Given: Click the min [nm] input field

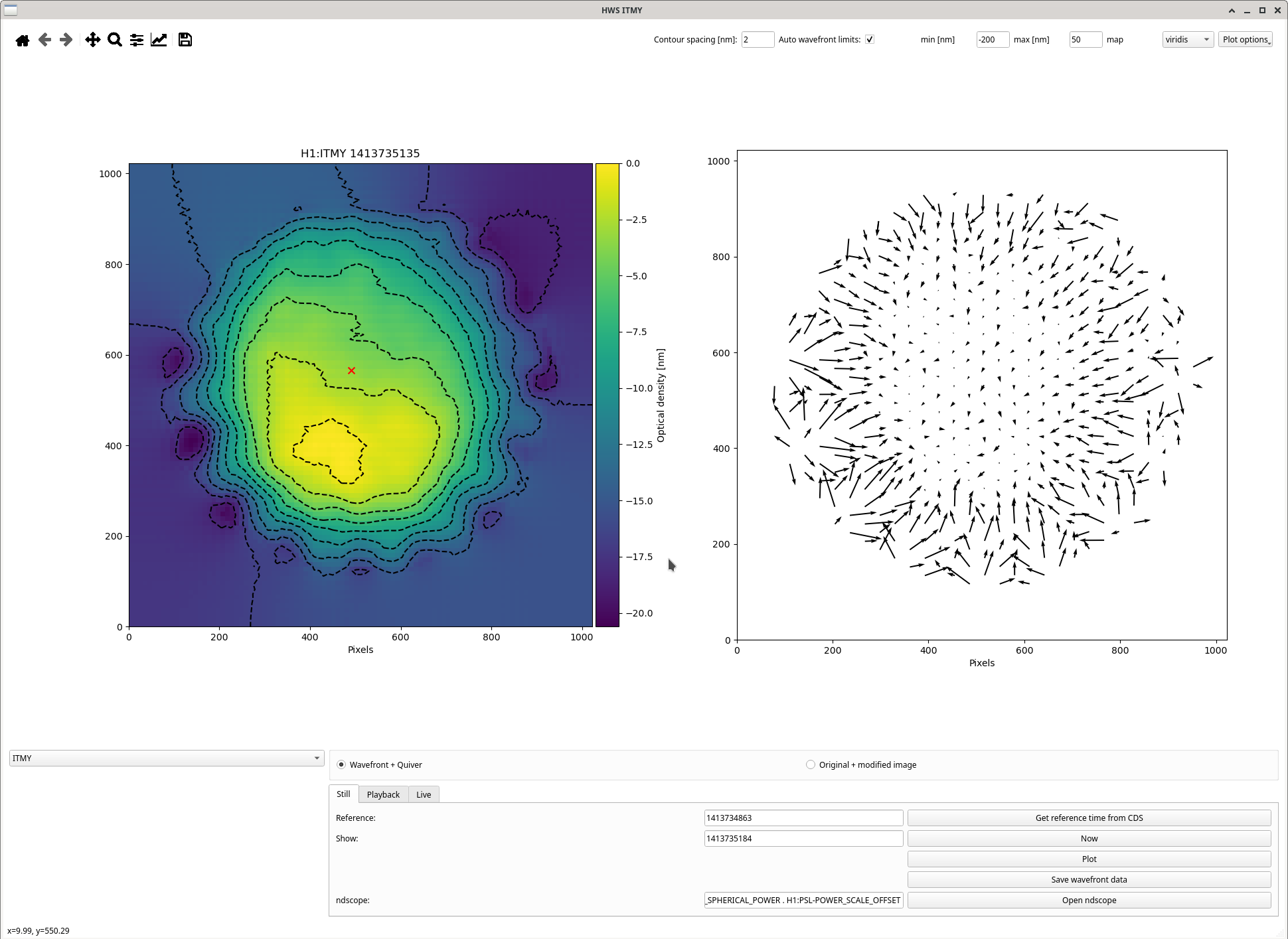Looking at the screenshot, I should [x=993, y=40].
